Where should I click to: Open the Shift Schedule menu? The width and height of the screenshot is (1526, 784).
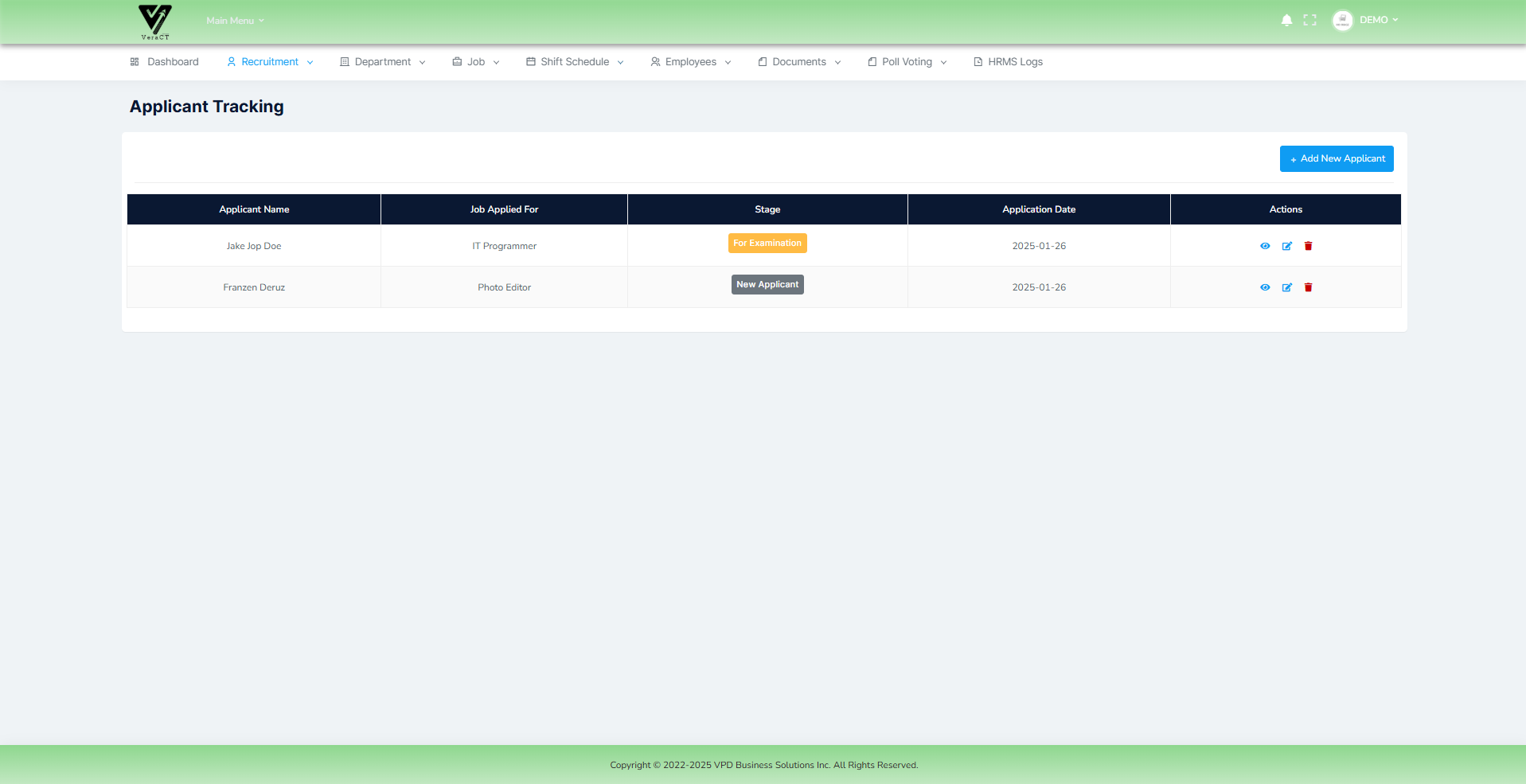click(x=575, y=62)
